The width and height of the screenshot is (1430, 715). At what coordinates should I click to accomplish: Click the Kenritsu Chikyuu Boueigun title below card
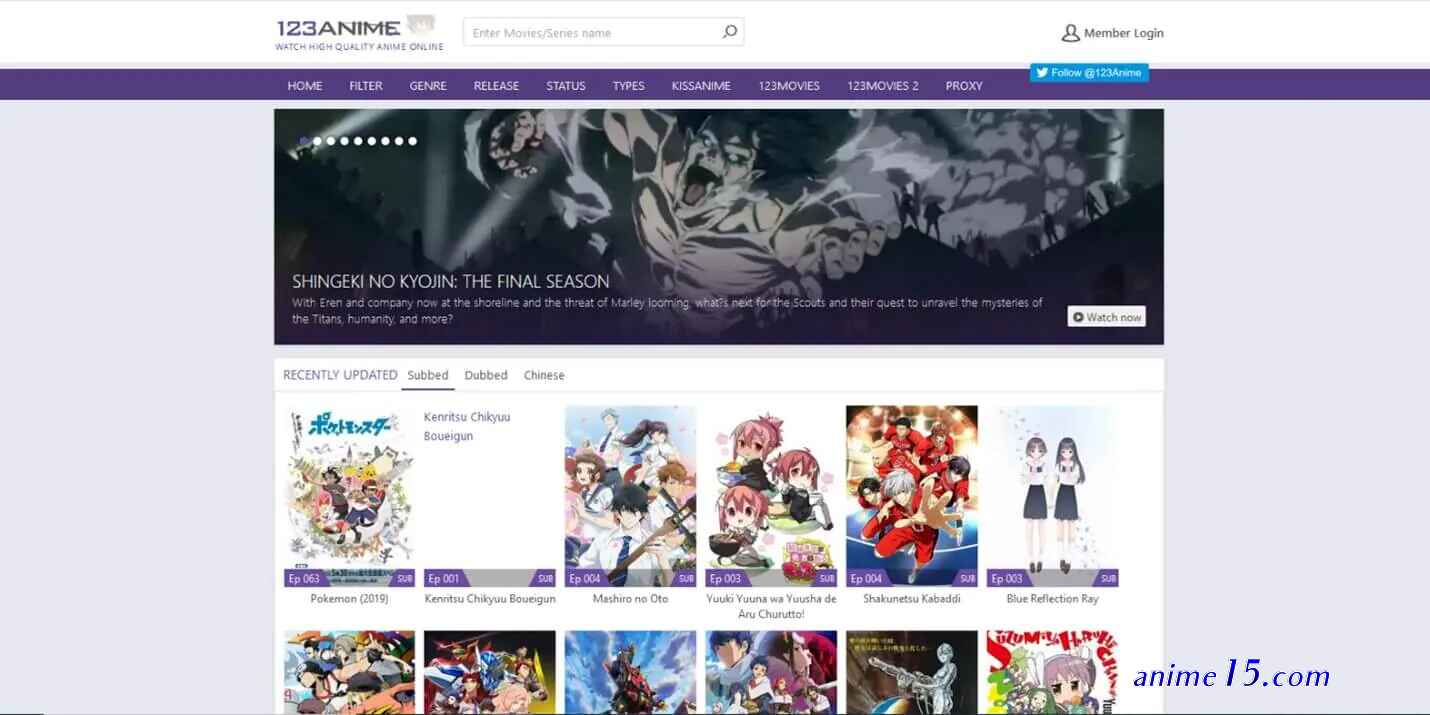pos(490,599)
